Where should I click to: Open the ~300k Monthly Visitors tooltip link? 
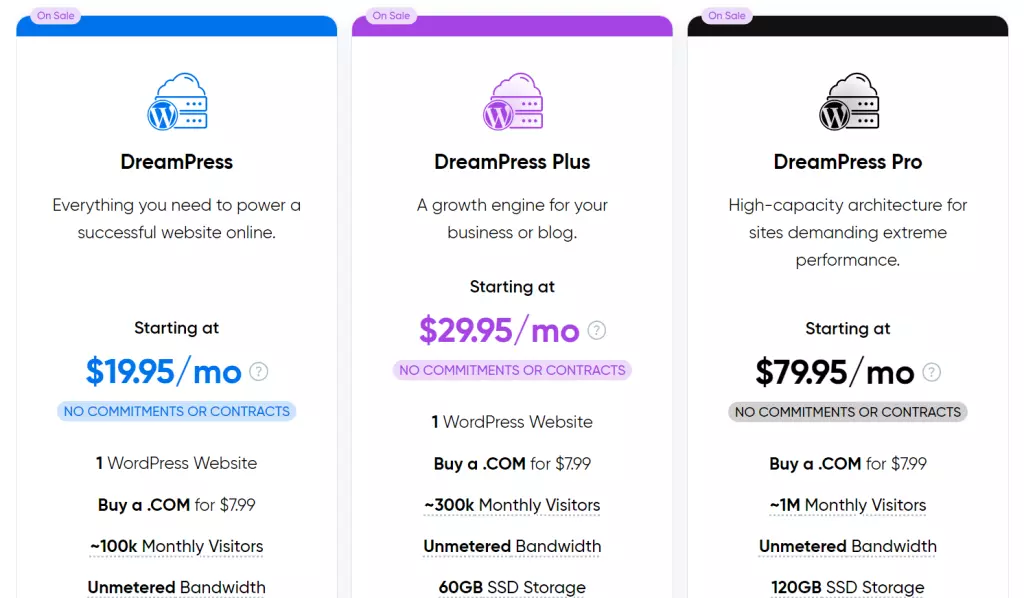pyautogui.click(x=512, y=505)
